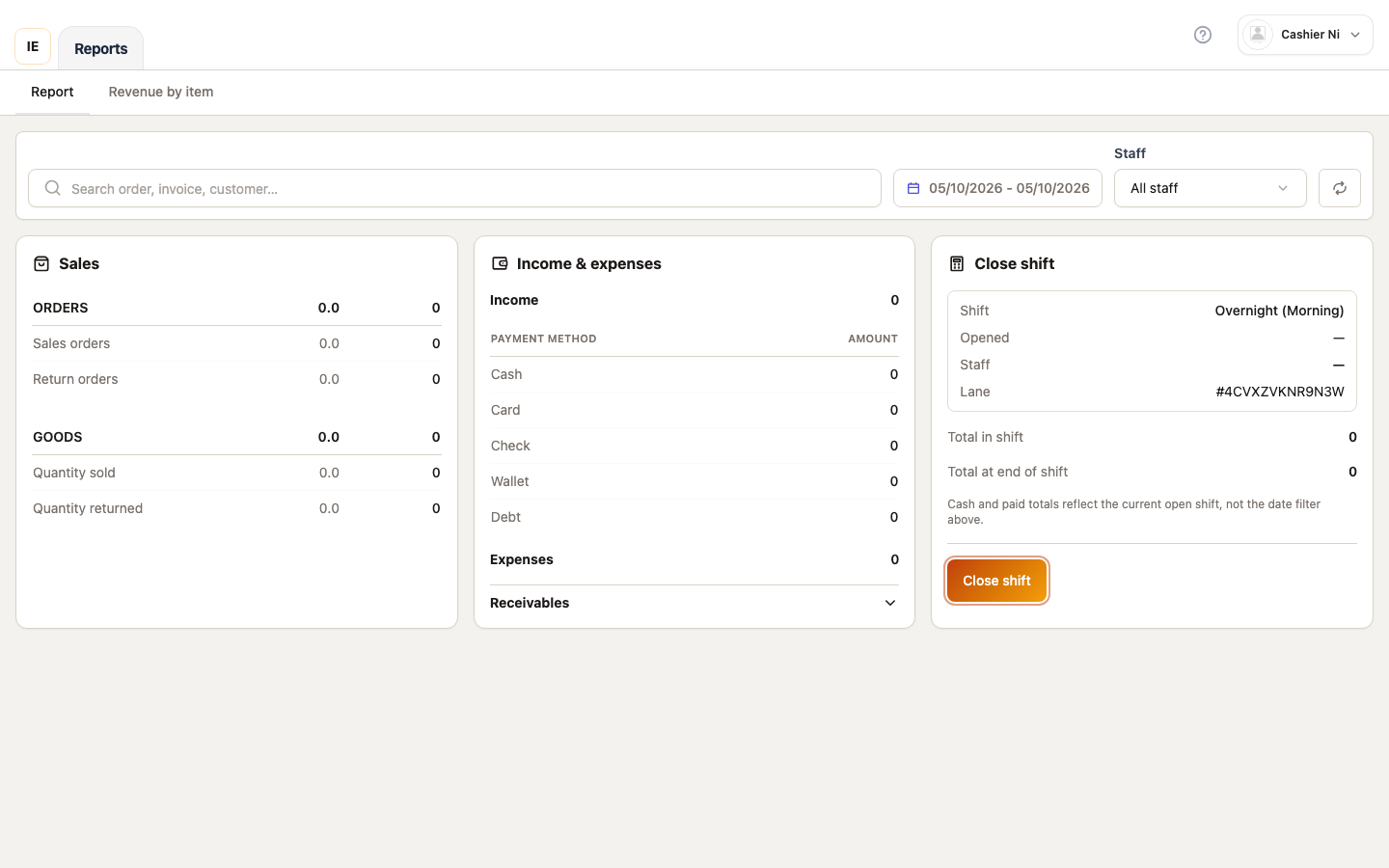Click the Total in shift label

(x=985, y=437)
